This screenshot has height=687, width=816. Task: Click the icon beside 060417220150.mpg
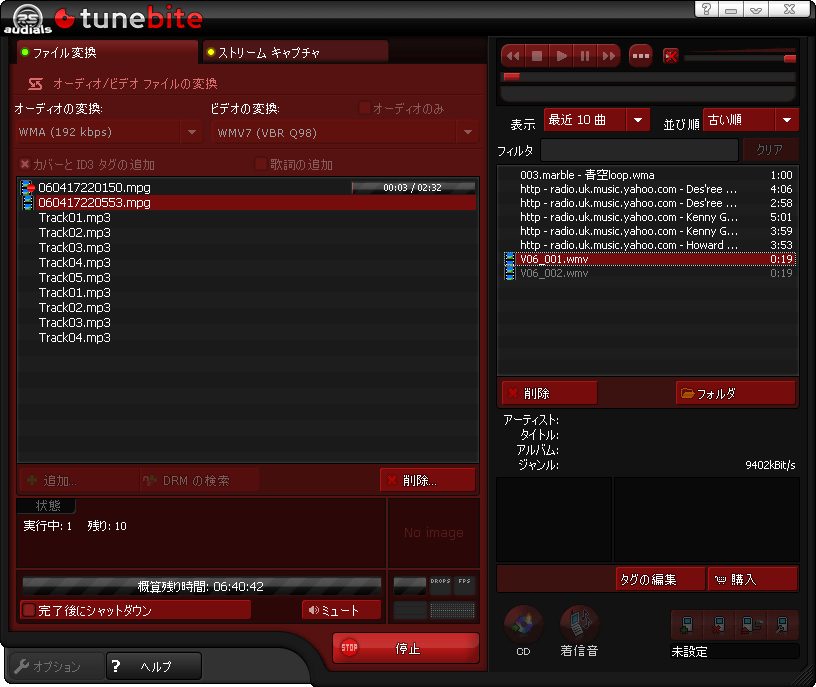[27, 187]
